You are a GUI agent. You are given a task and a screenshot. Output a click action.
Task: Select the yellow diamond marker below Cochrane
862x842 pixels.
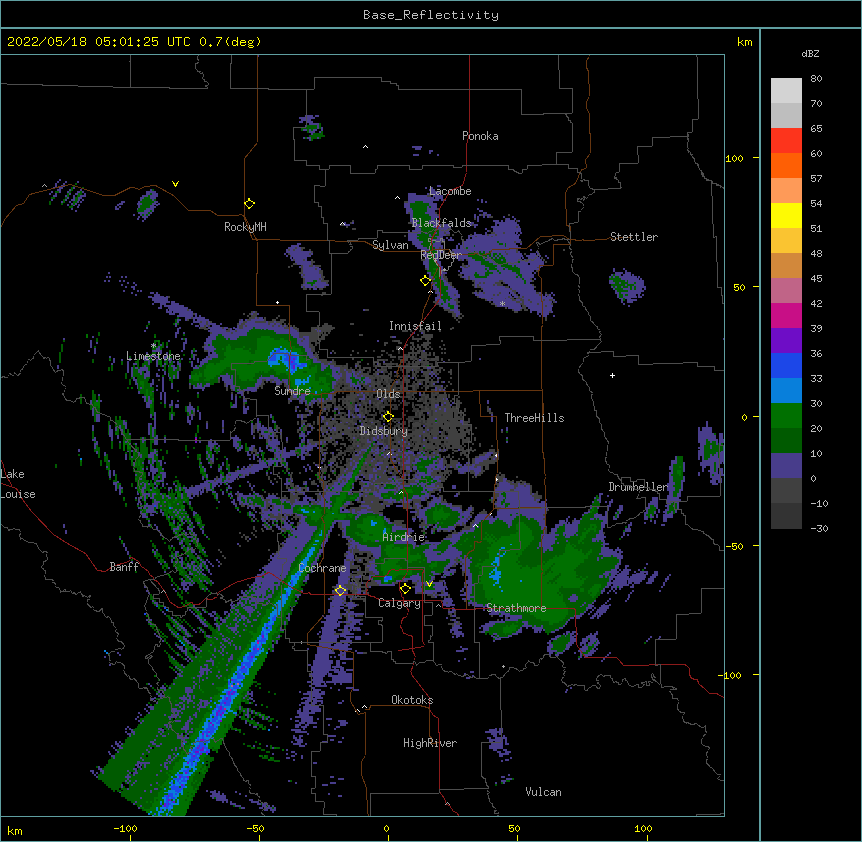click(x=340, y=590)
